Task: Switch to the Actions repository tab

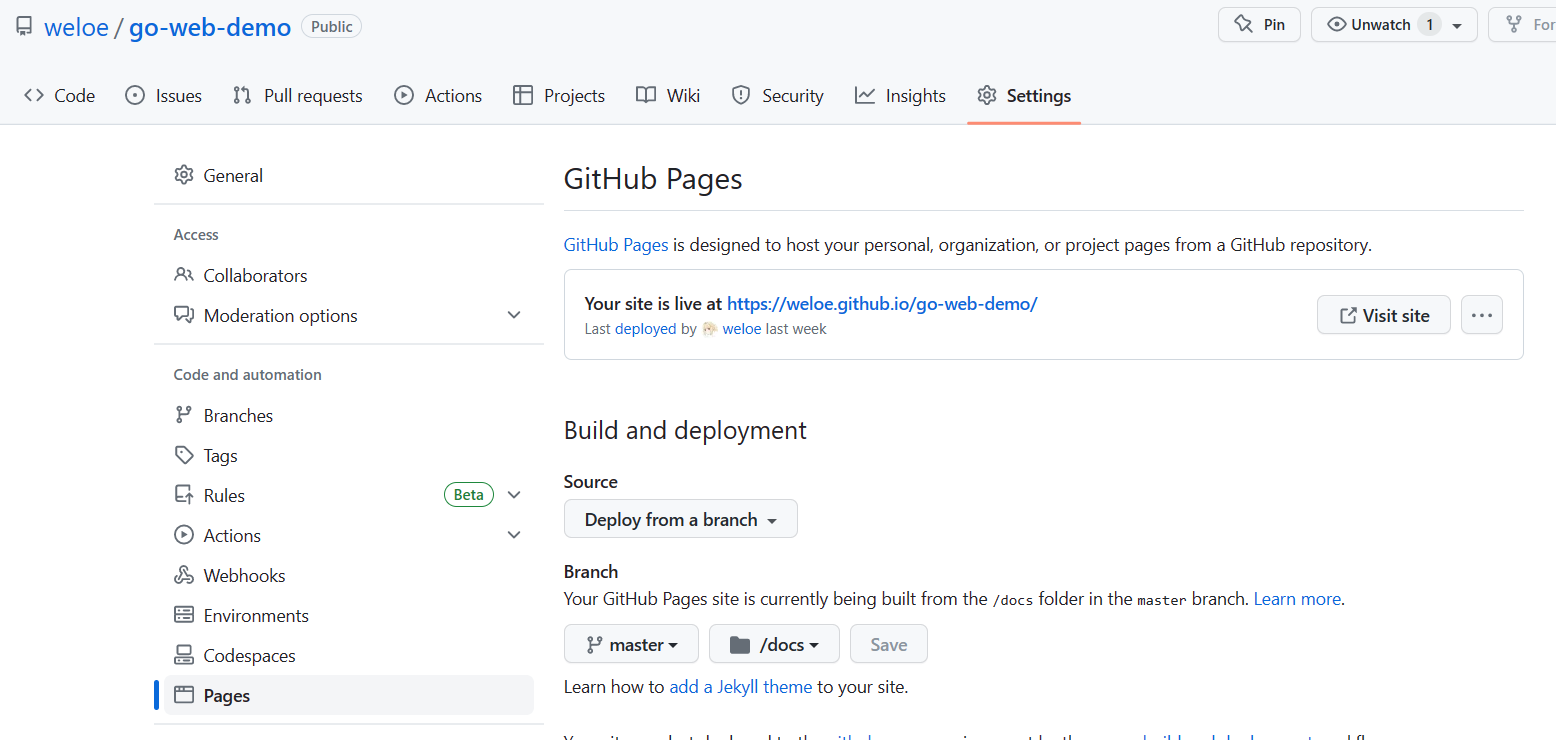Action: pyautogui.click(x=438, y=96)
